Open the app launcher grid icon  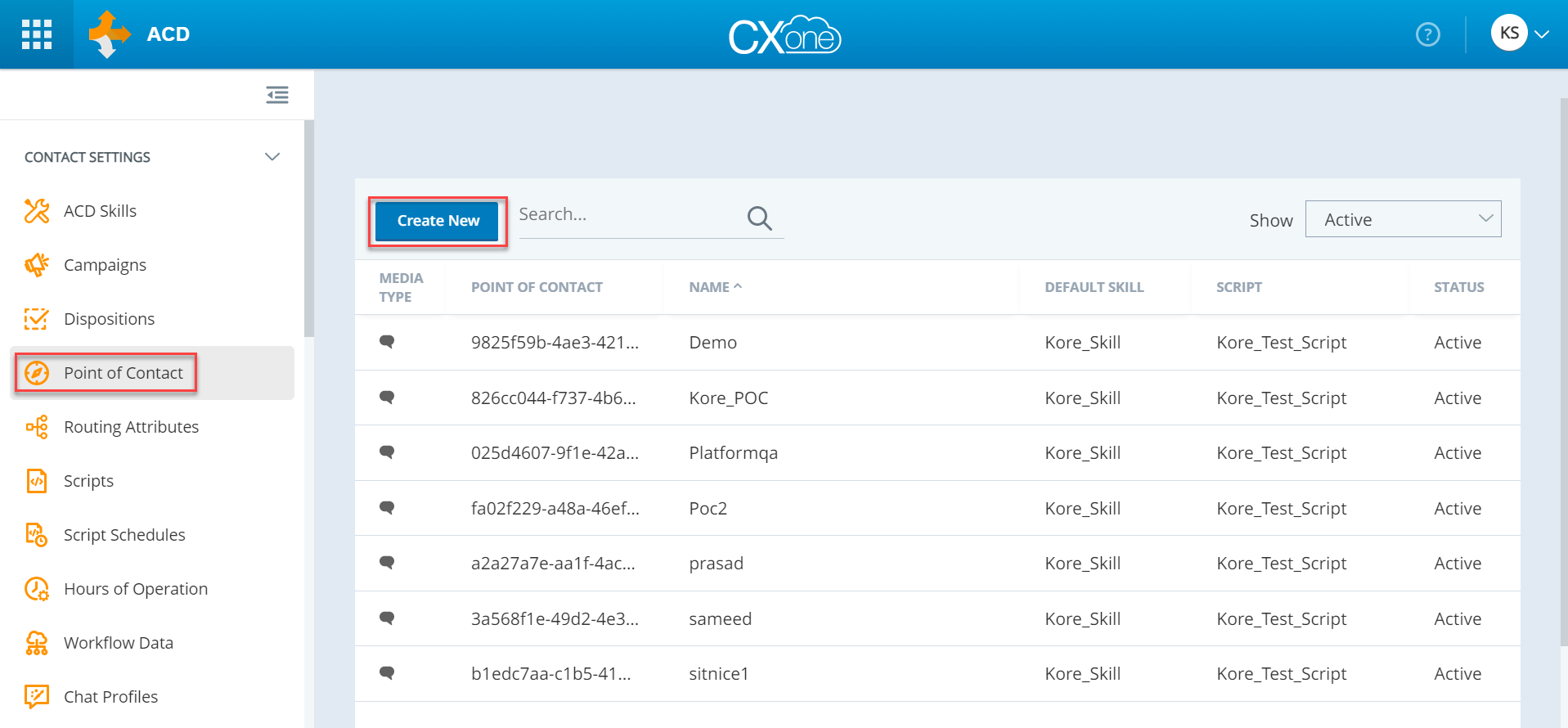click(x=37, y=34)
